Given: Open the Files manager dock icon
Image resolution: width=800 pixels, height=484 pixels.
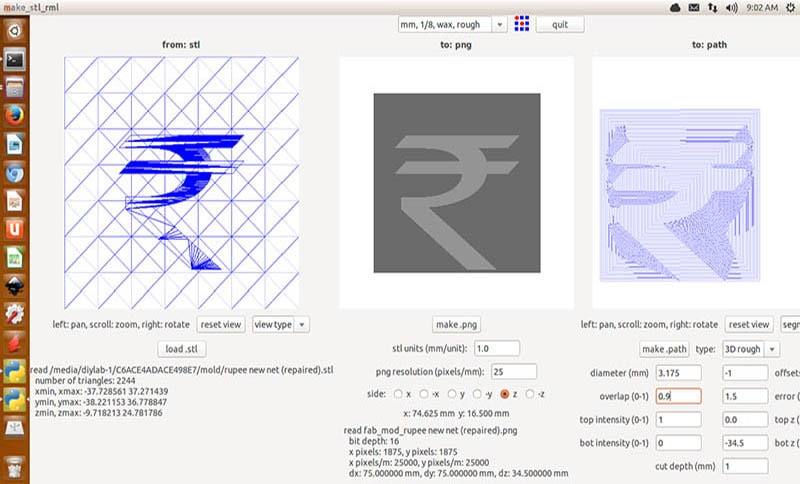Looking at the screenshot, I should tap(14, 88).
